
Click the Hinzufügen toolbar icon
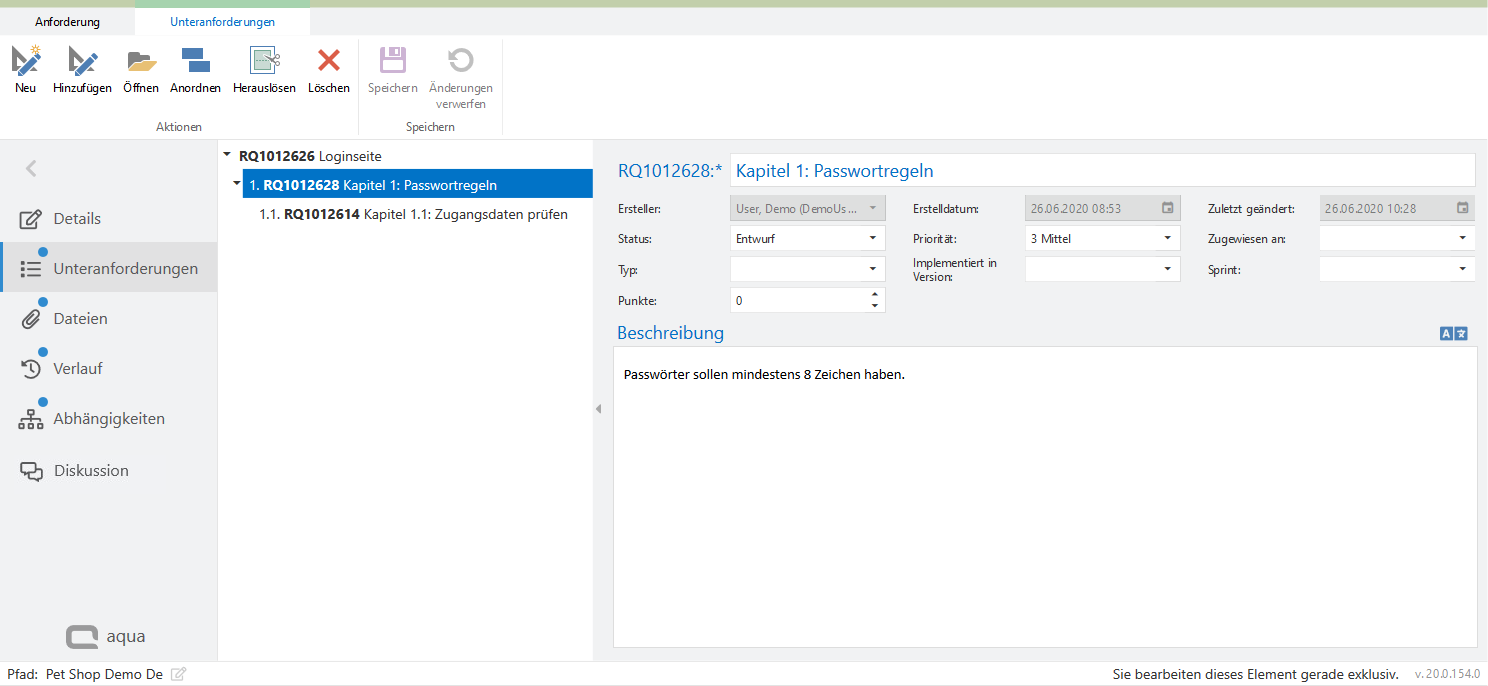(82, 62)
